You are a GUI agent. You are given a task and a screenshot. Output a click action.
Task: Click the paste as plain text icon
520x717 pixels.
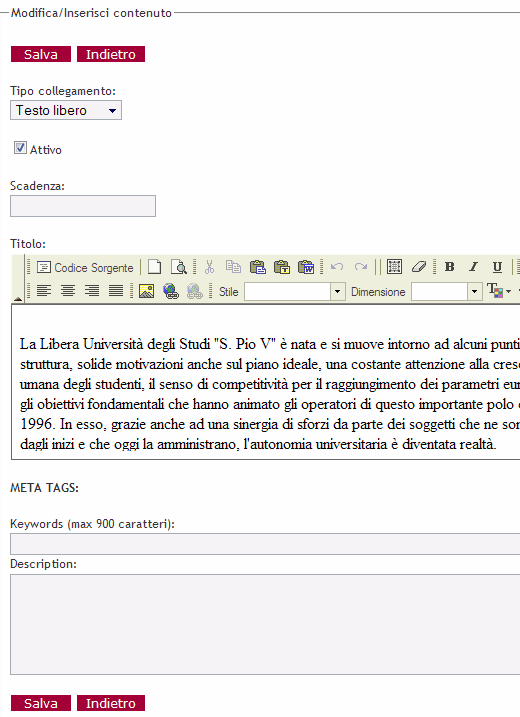point(282,267)
